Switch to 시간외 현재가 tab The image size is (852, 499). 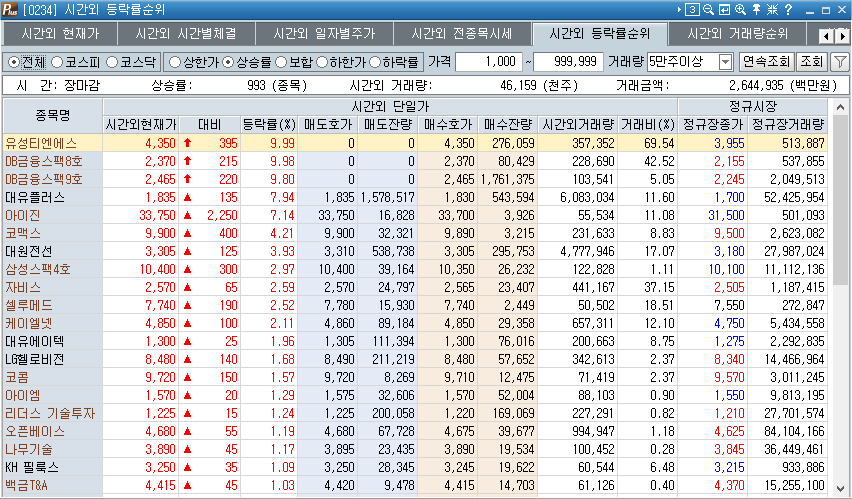click(60, 34)
